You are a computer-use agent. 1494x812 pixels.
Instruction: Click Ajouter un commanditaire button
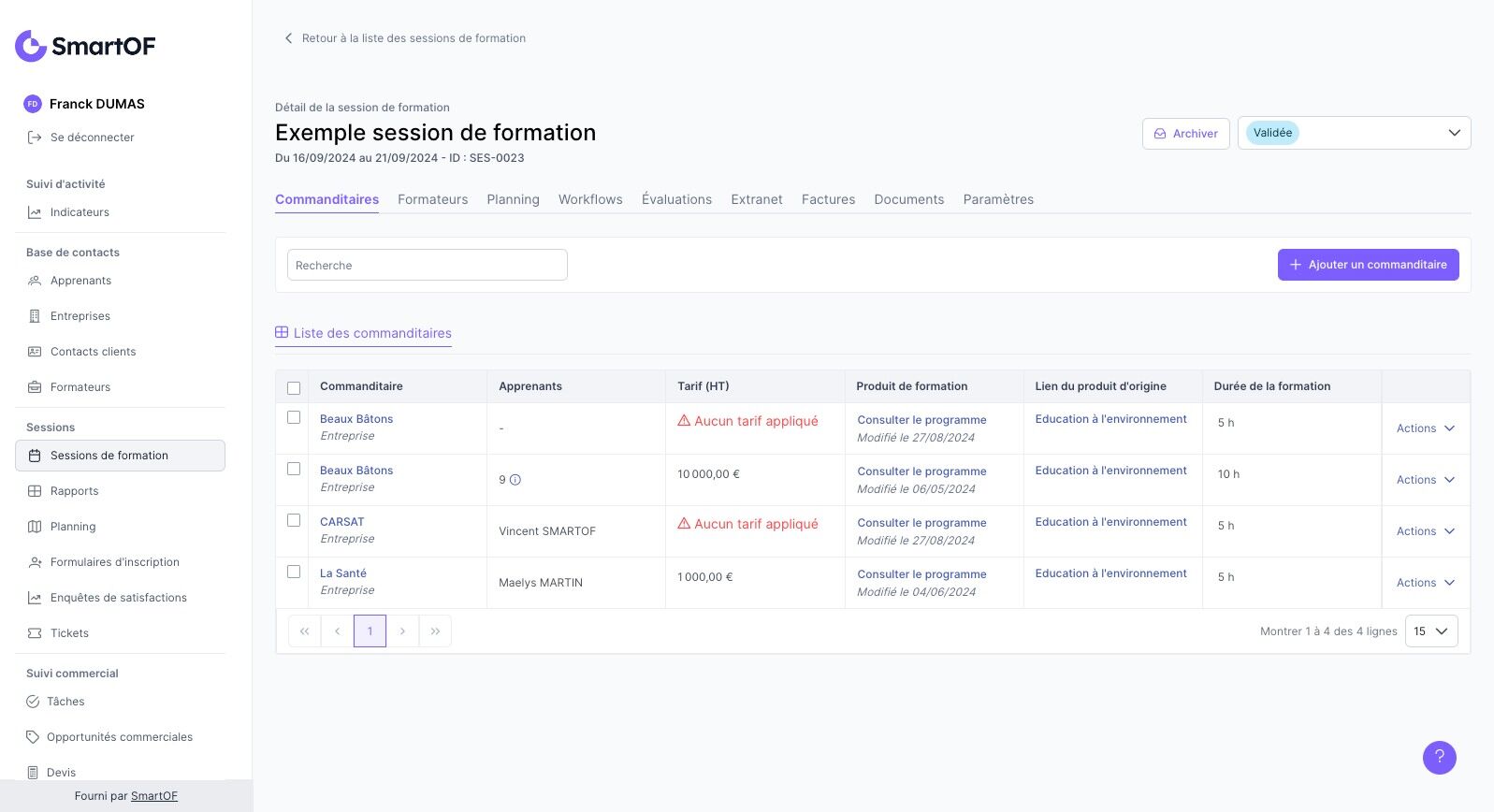(1368, 265)
